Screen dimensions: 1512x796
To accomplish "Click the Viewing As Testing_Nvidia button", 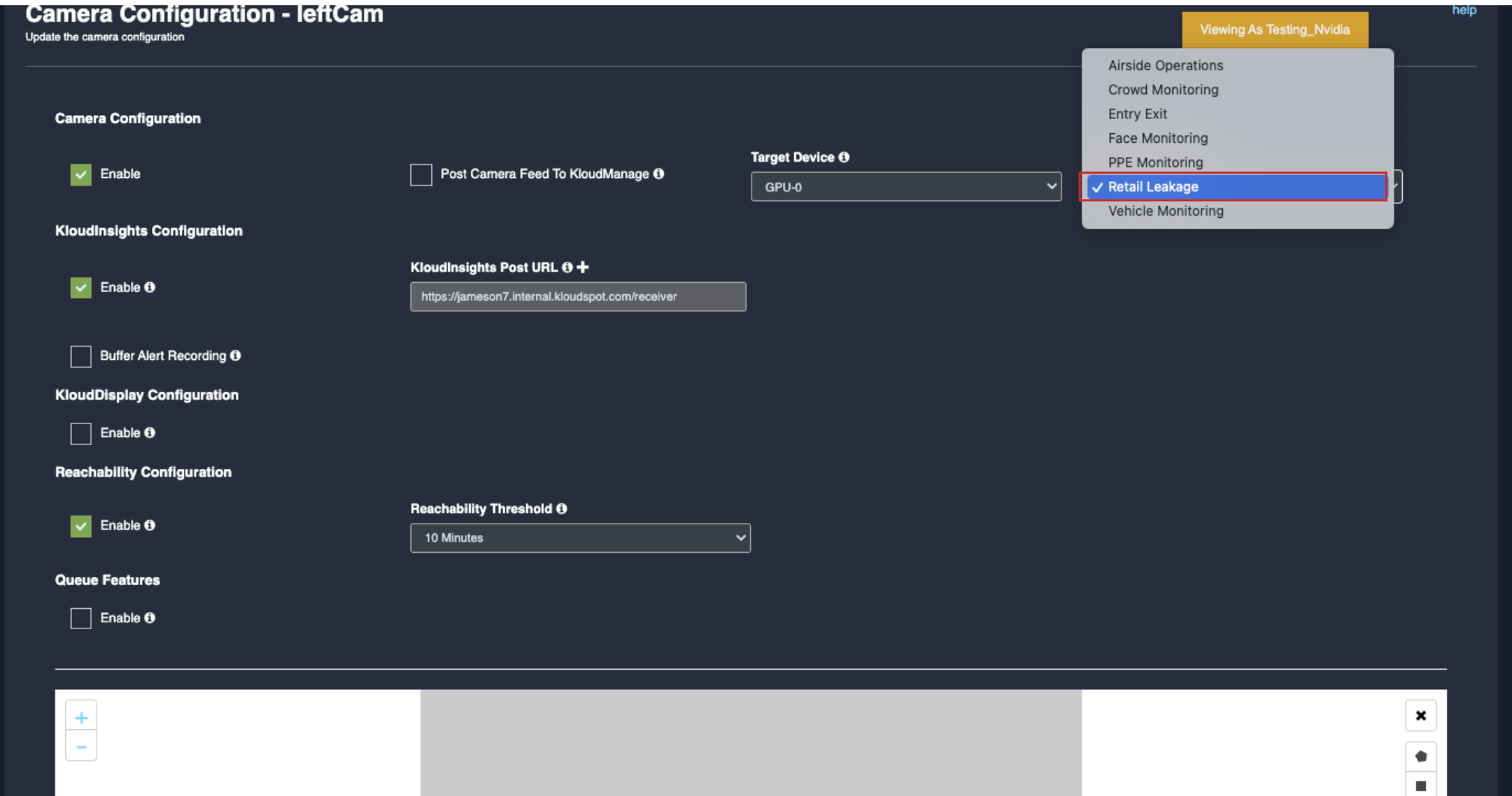I will click(x=1275, y=29).
